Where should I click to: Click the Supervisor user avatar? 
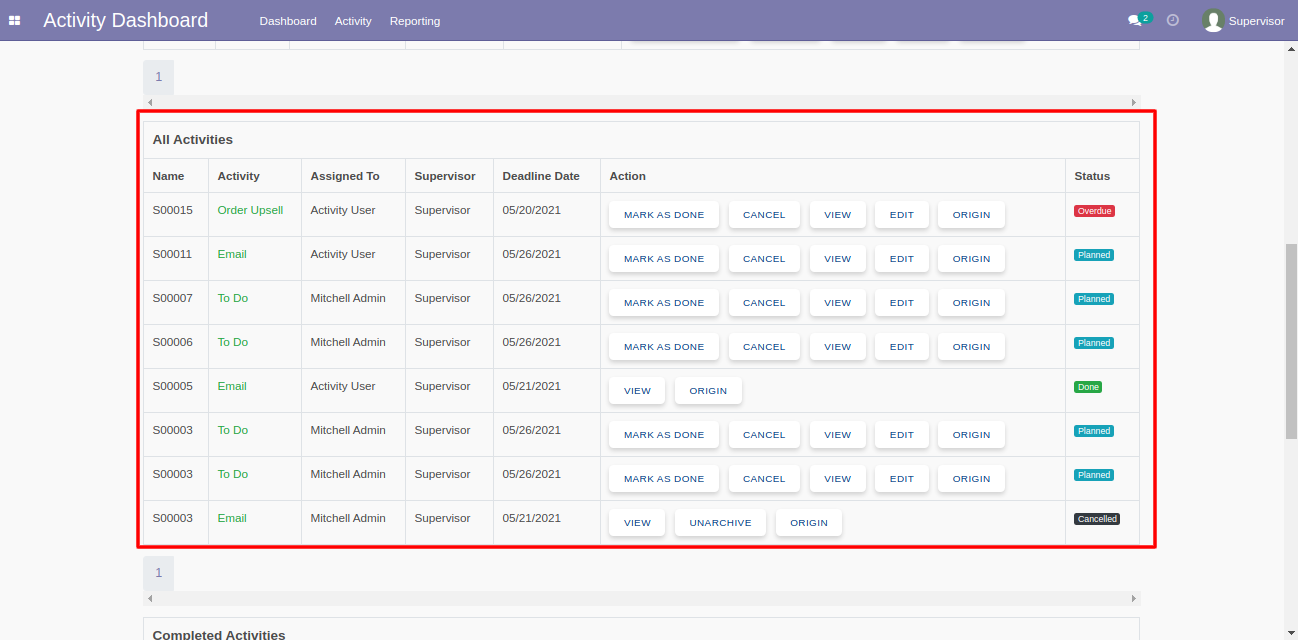coord(1213,20)
